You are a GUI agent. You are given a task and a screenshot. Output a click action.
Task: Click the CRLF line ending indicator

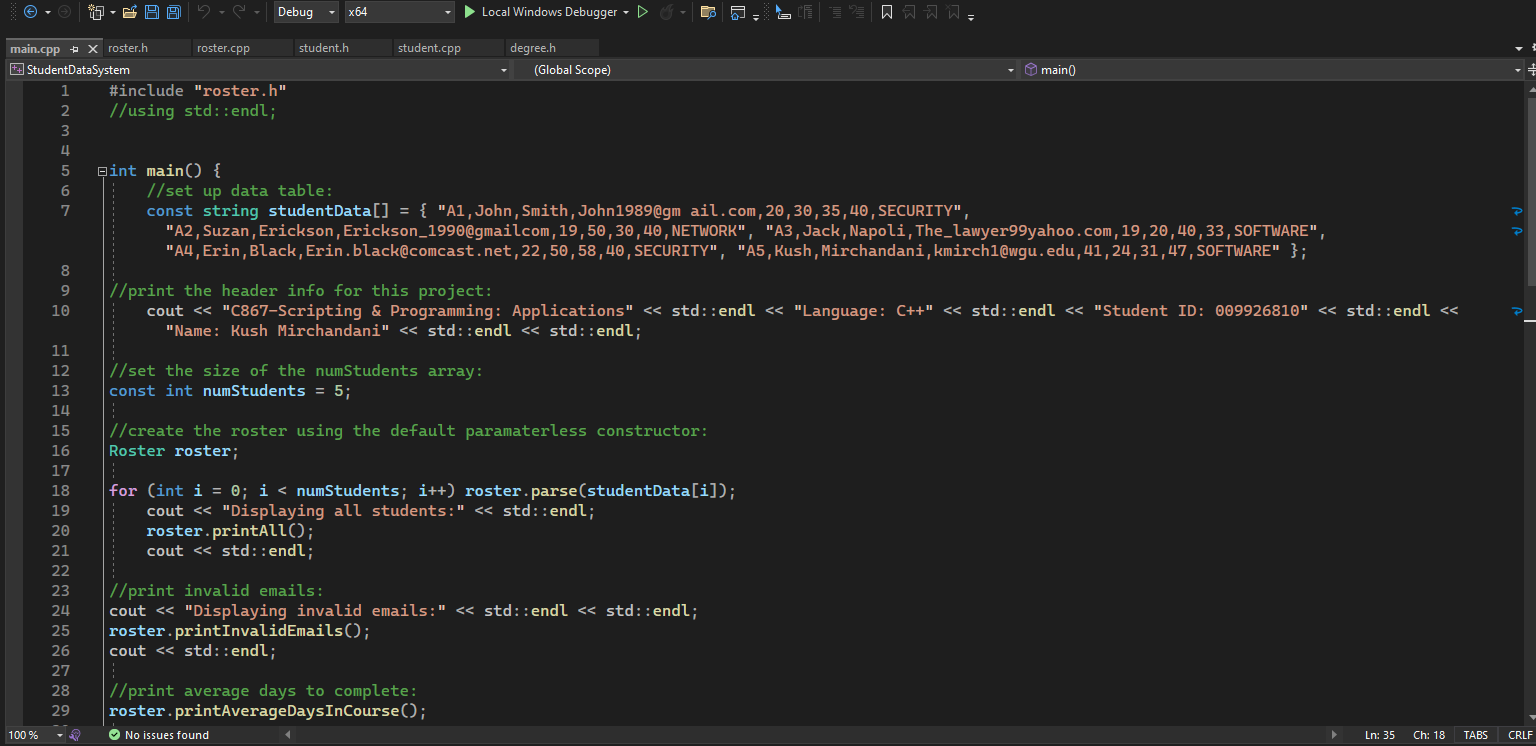coord(1519,734)
